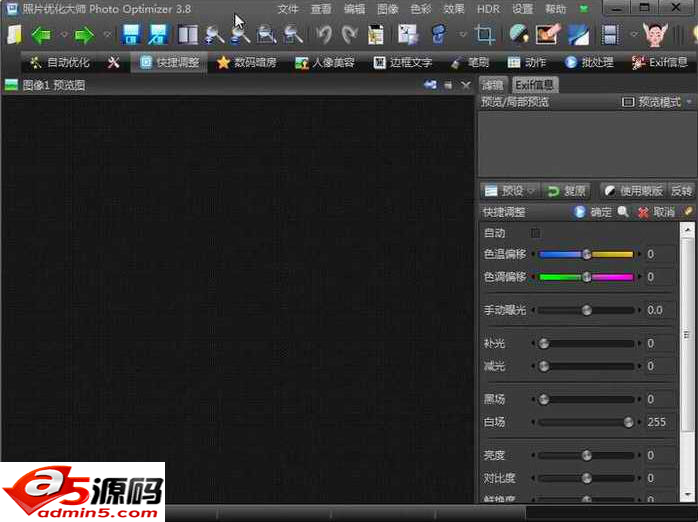Click the first magnifier zoom icon
698x522 pixels.
pyautogui.click(x=214, y=35)
